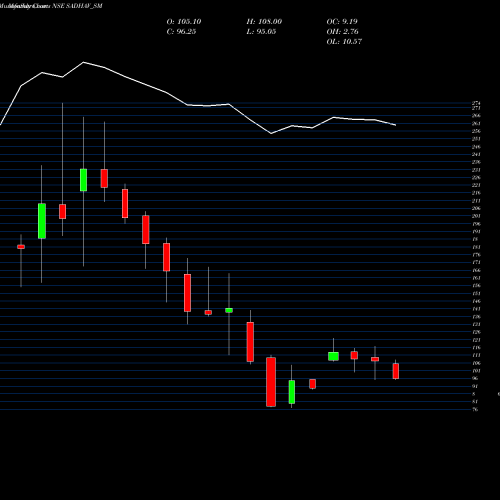Select the 126 price axis label

(476, 332)
